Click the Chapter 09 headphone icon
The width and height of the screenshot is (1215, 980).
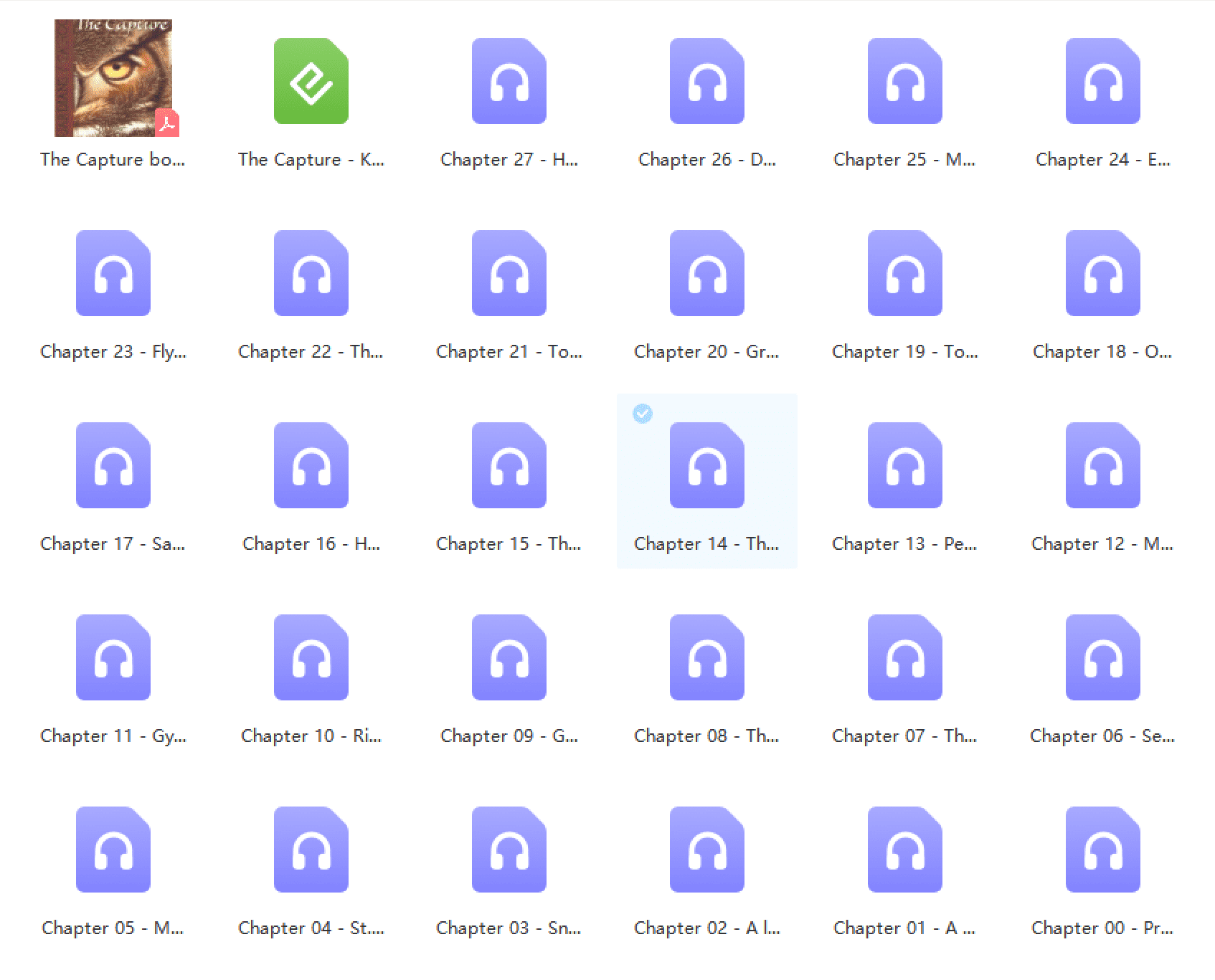click(509, 657)
